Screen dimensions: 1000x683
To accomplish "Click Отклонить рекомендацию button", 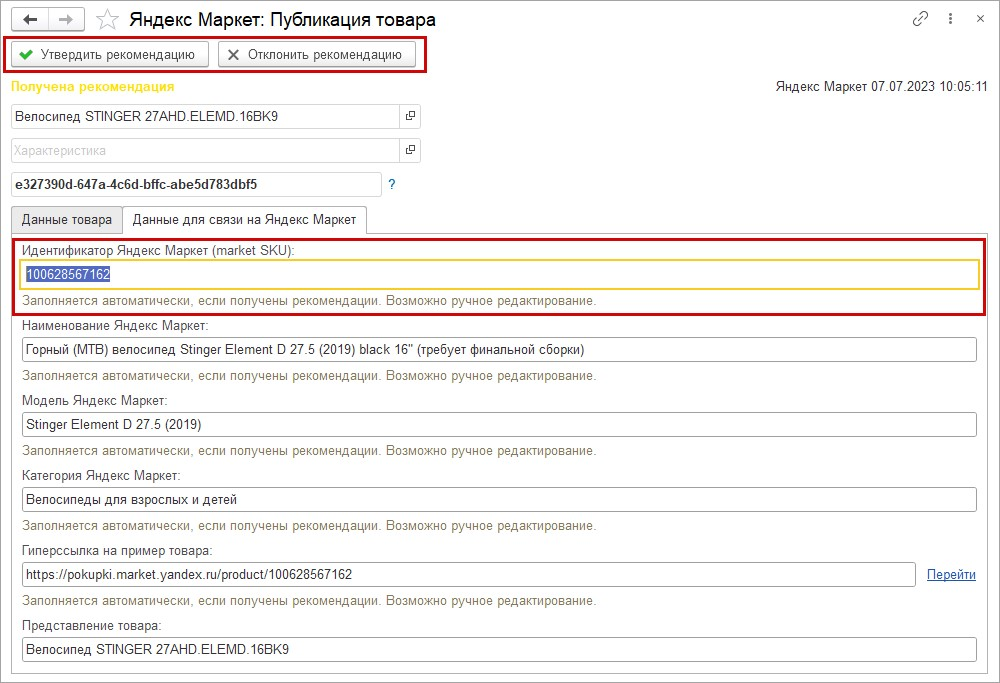I will click(x=317, y=55).
